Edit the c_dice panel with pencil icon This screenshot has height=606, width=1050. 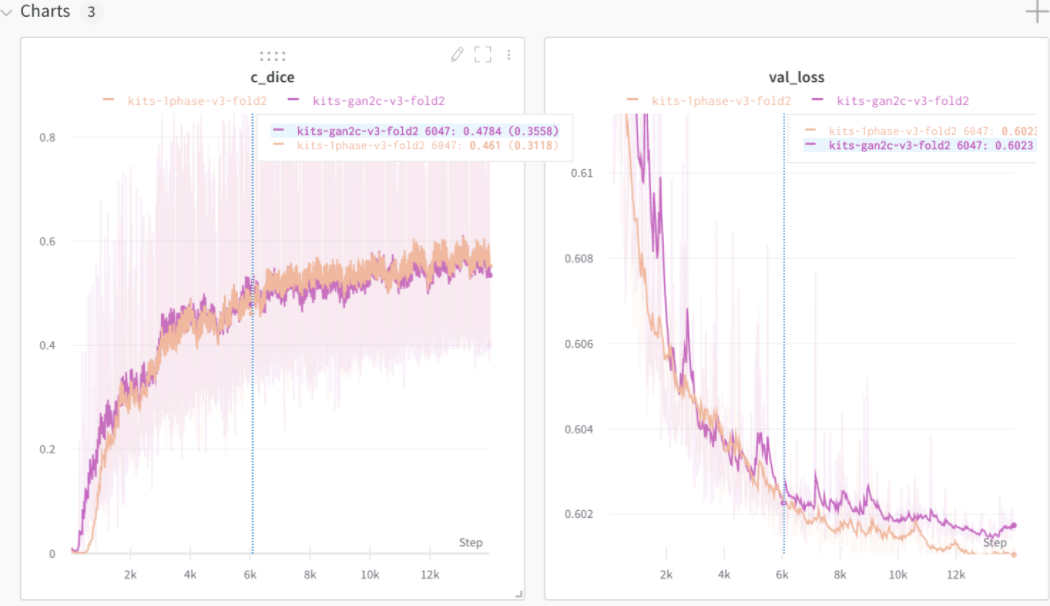point(457,54)
